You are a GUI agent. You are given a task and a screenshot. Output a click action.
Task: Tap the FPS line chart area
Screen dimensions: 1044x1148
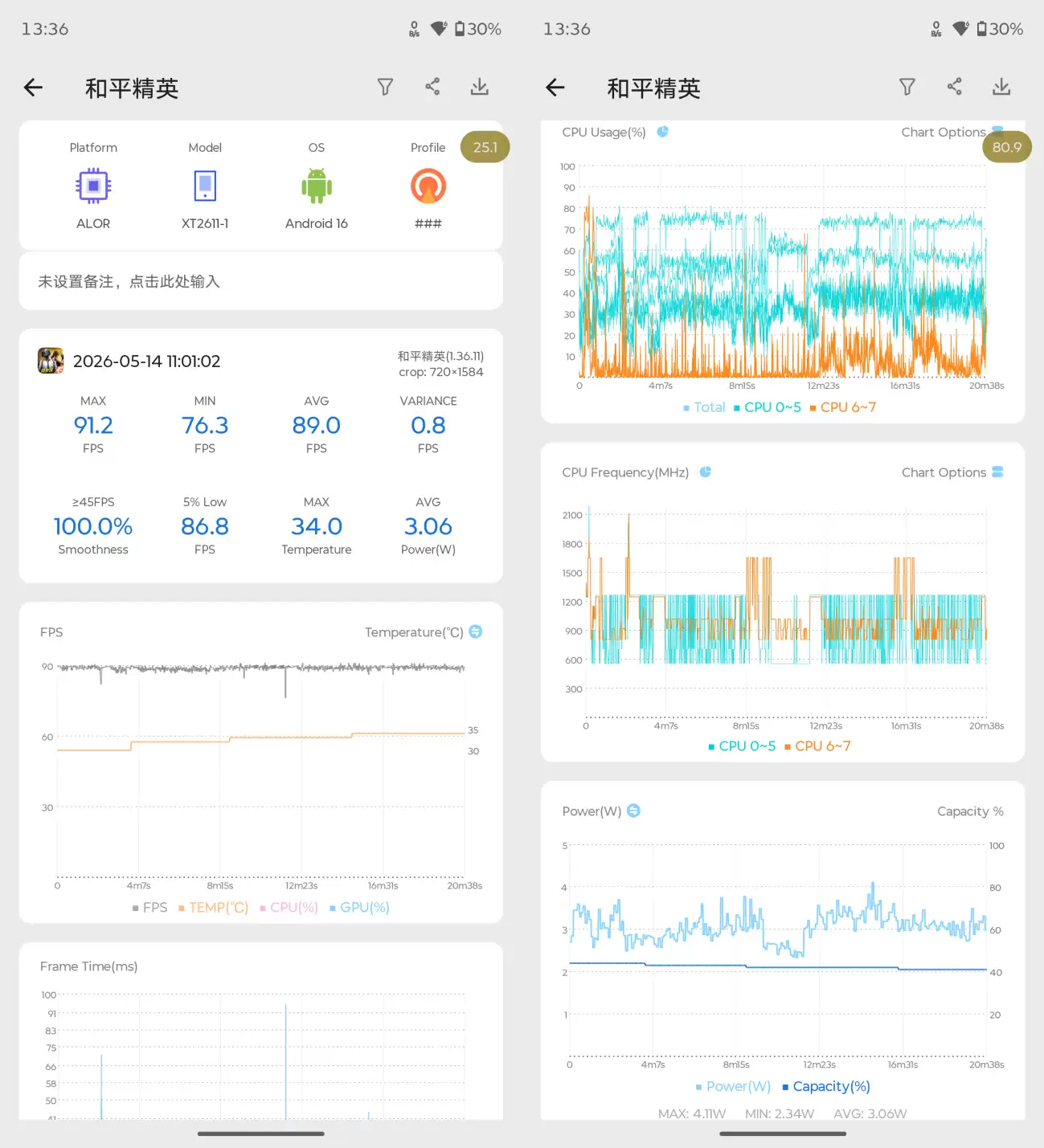tap(261, 771)
